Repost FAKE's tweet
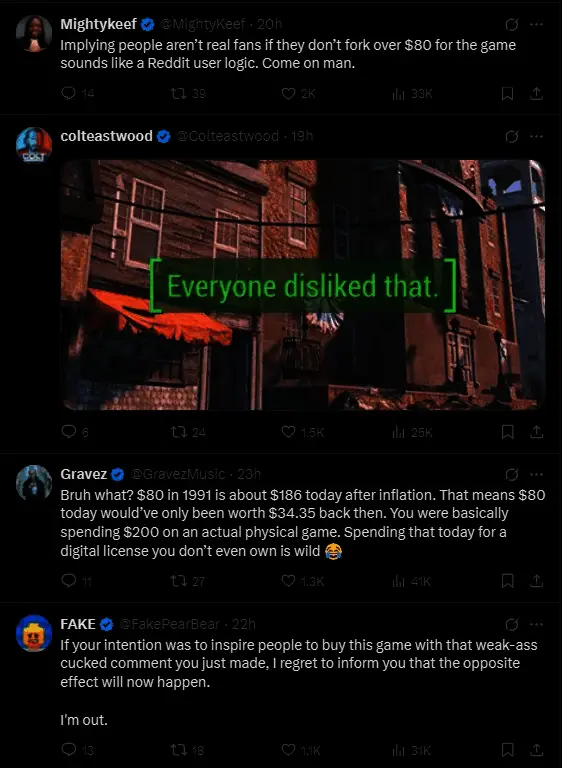 point(177,749)
